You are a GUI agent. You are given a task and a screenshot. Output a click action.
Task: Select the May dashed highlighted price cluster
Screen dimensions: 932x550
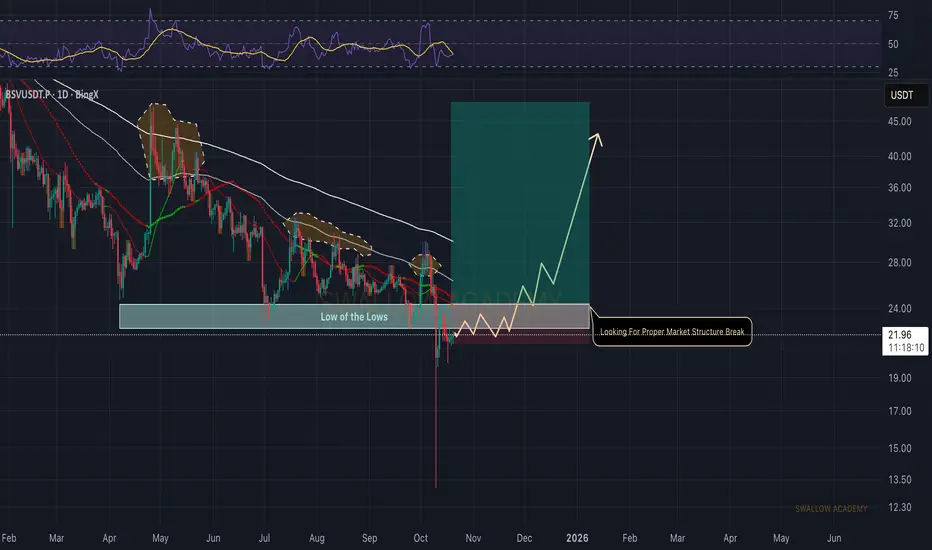pos(171,143)
